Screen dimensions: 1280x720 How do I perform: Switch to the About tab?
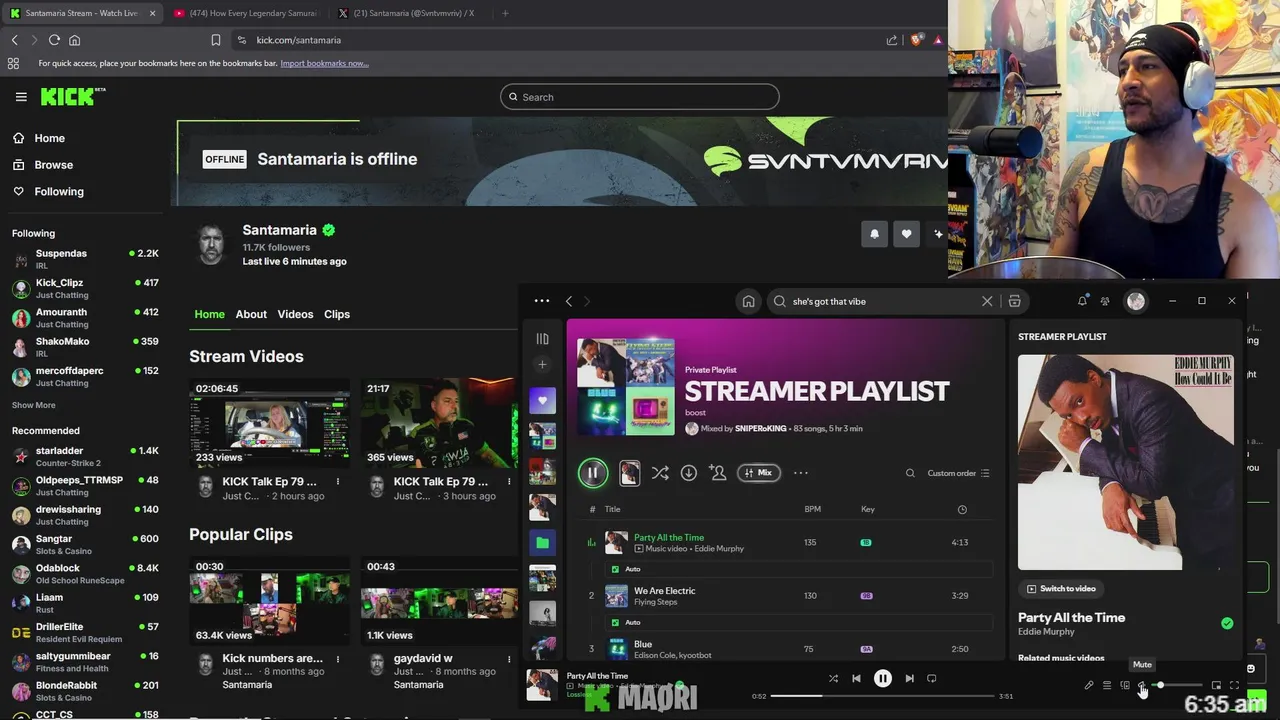pos(251,314)
